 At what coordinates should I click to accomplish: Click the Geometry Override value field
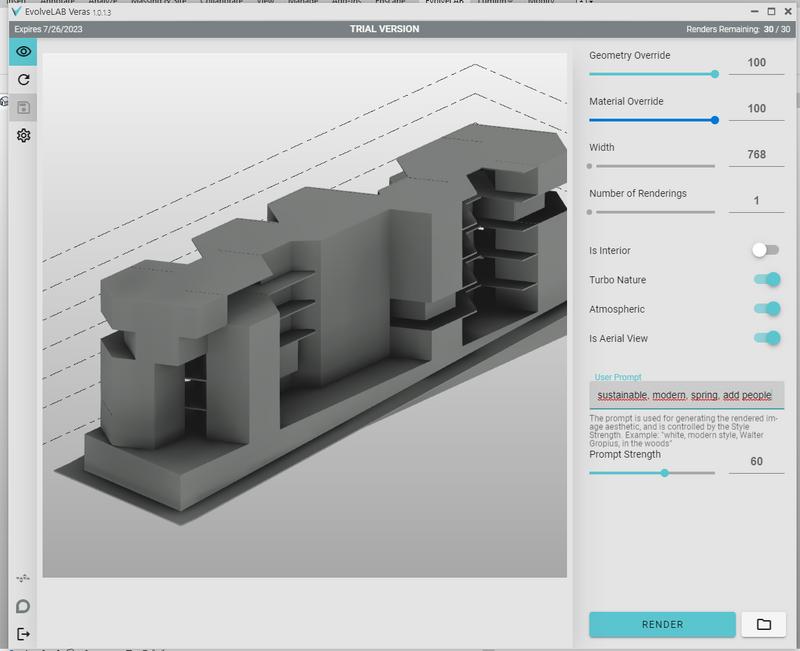756,63
